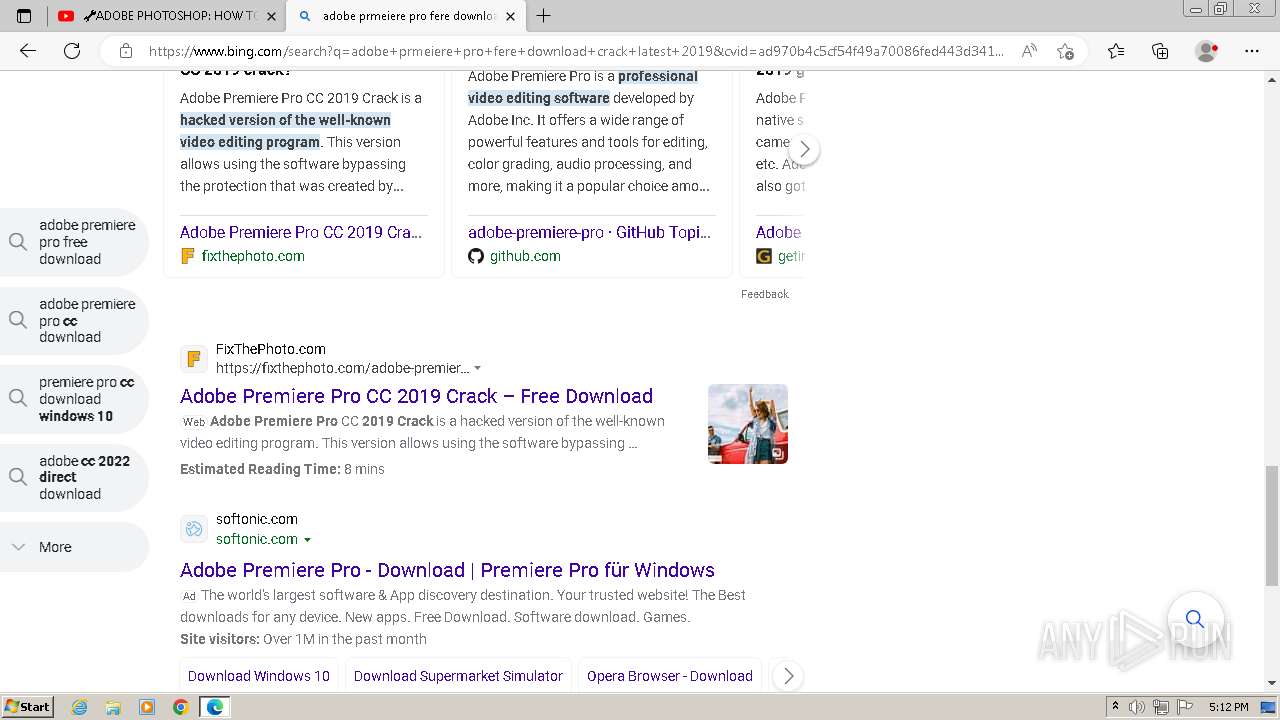1280x720 pixels.
Task: Open tab actions menu icon
Action: [24, 15]
